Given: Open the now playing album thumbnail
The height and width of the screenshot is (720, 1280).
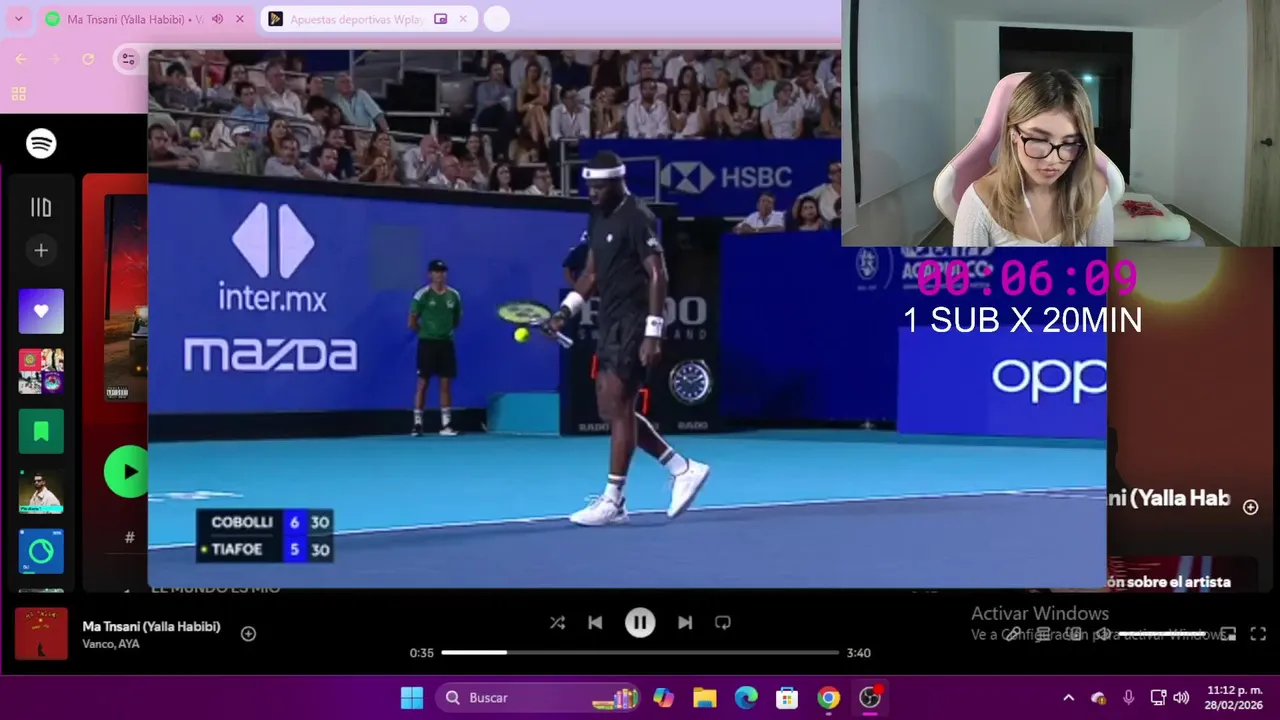Looking at the screenshot, I should pos(41,633).
